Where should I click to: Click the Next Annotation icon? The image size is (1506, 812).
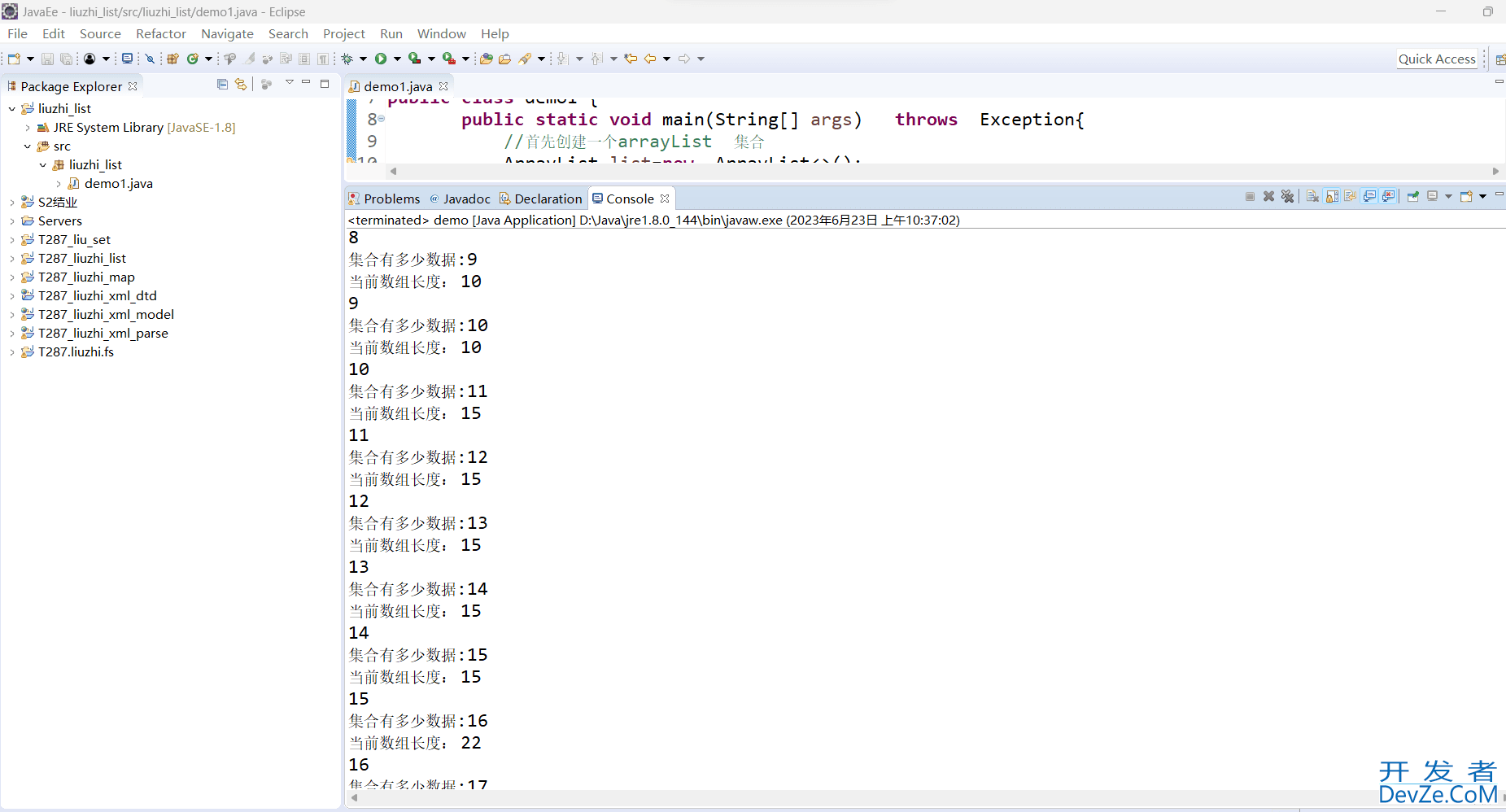click(x=562, y=59)
